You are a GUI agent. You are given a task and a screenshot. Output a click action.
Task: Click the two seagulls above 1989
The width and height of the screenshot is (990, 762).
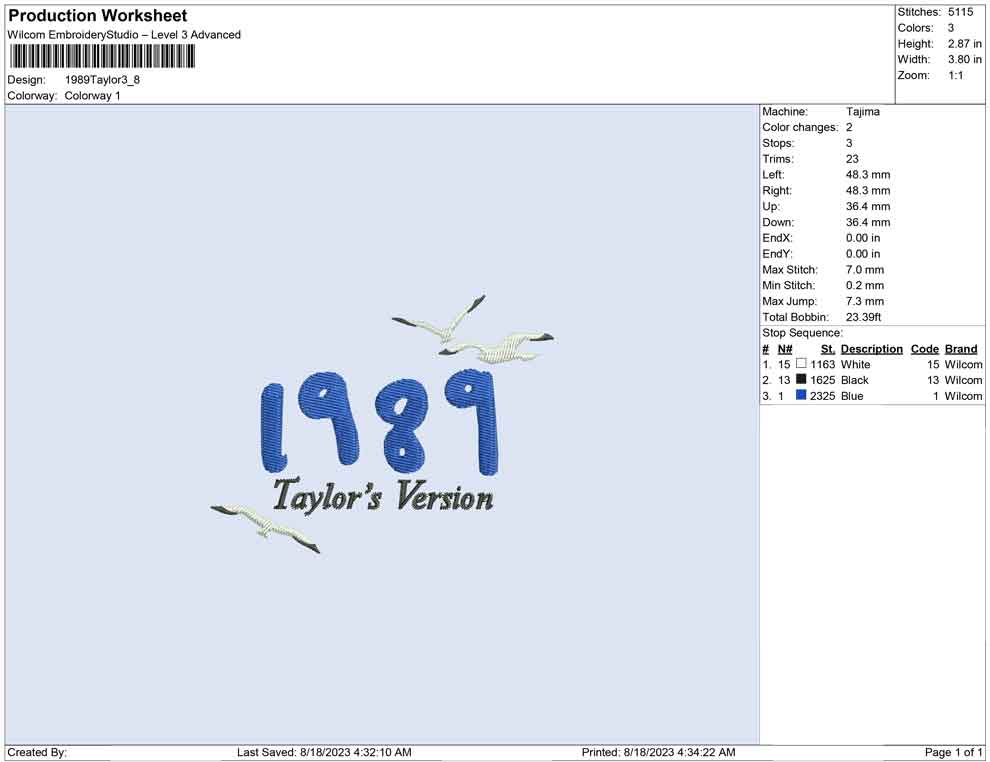pos(473,330)
